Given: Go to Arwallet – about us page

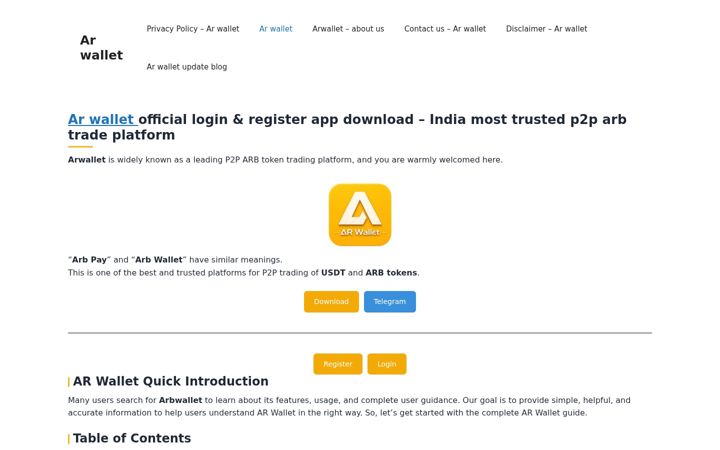Looking at the screenshot, I should (348, 29).
